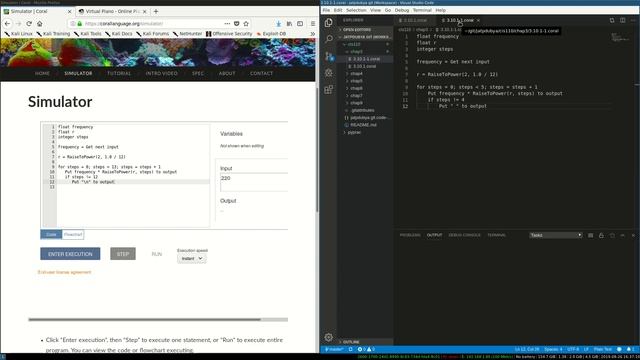The height and width of the screenshot is (360, 640).
Task: Click the VS Code split editor icon
Action: (622, 20)
